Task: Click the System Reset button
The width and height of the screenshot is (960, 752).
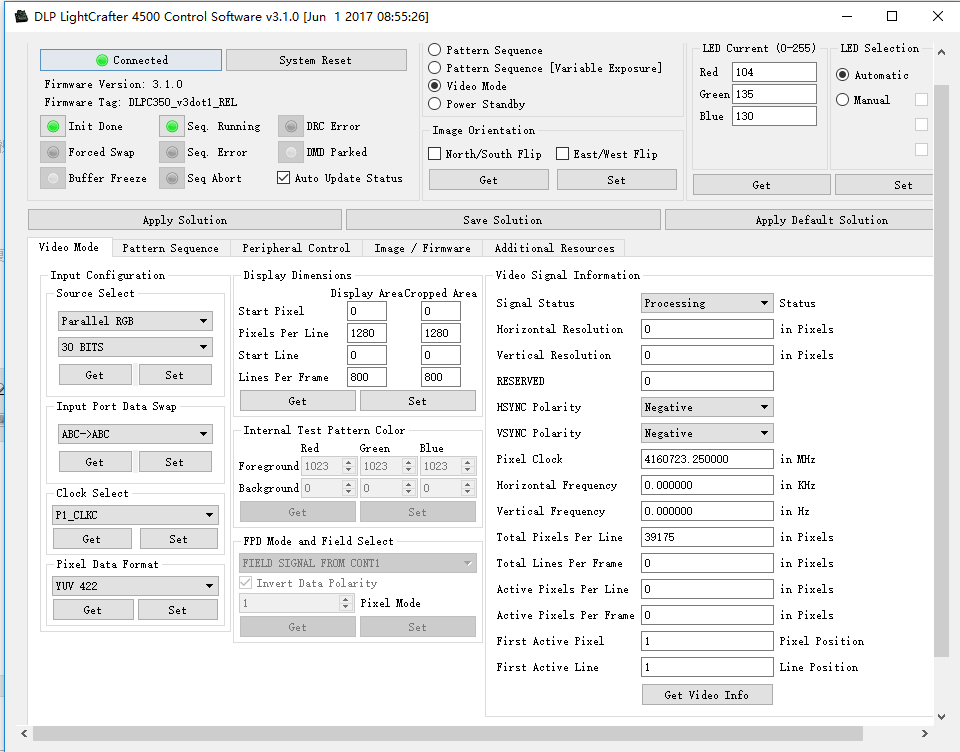Action: [x=315, y=60]
